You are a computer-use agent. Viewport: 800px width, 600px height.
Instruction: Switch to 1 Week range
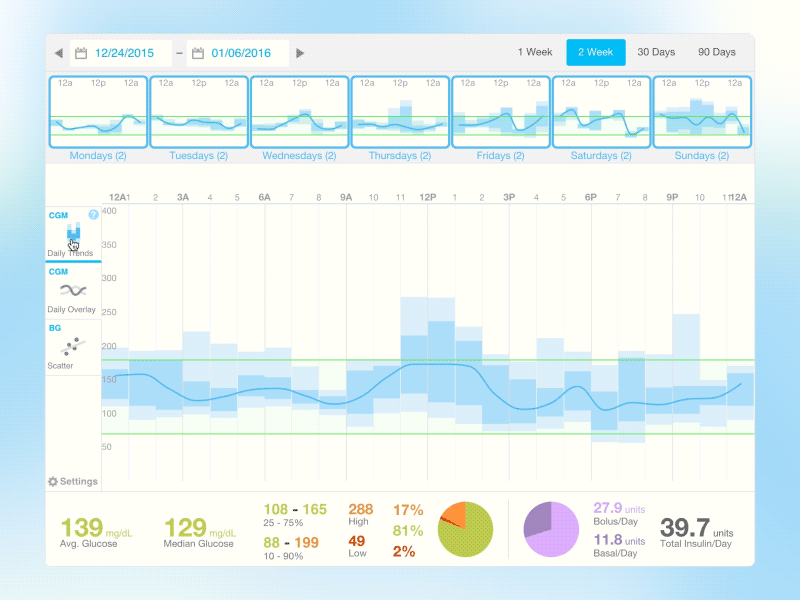pyautogui.click(x=535, y=52)
